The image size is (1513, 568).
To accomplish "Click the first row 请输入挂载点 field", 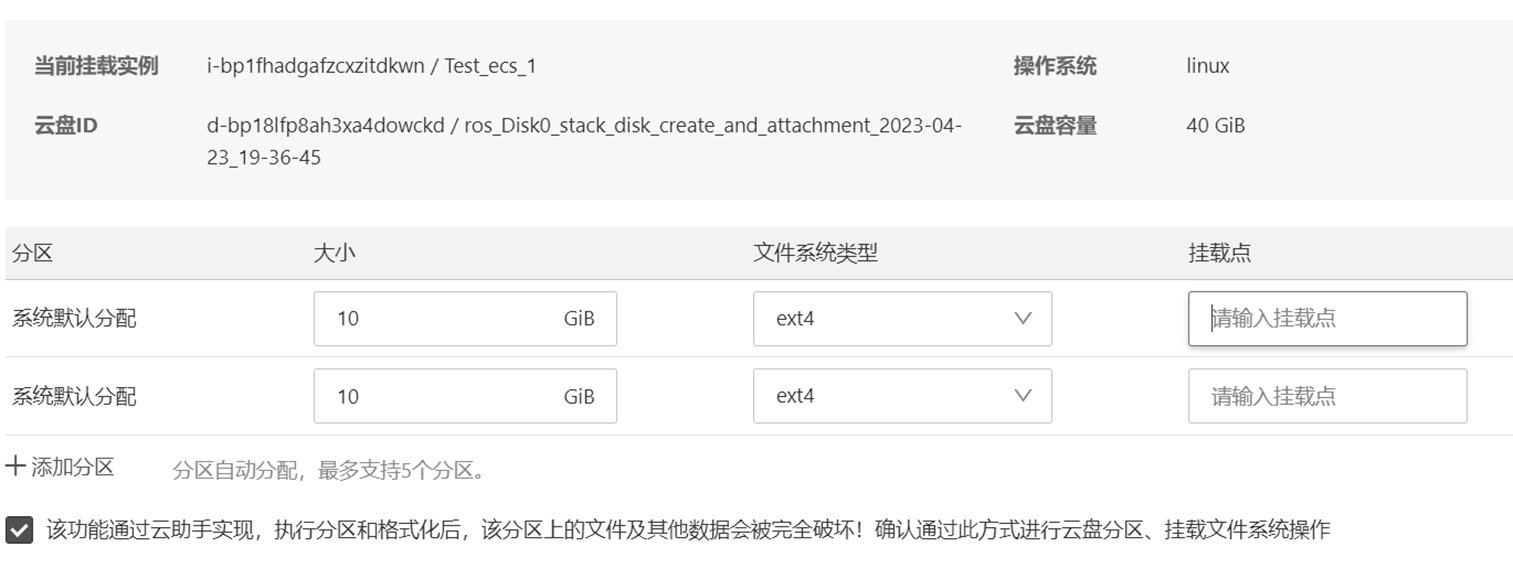I will 1326,319.
